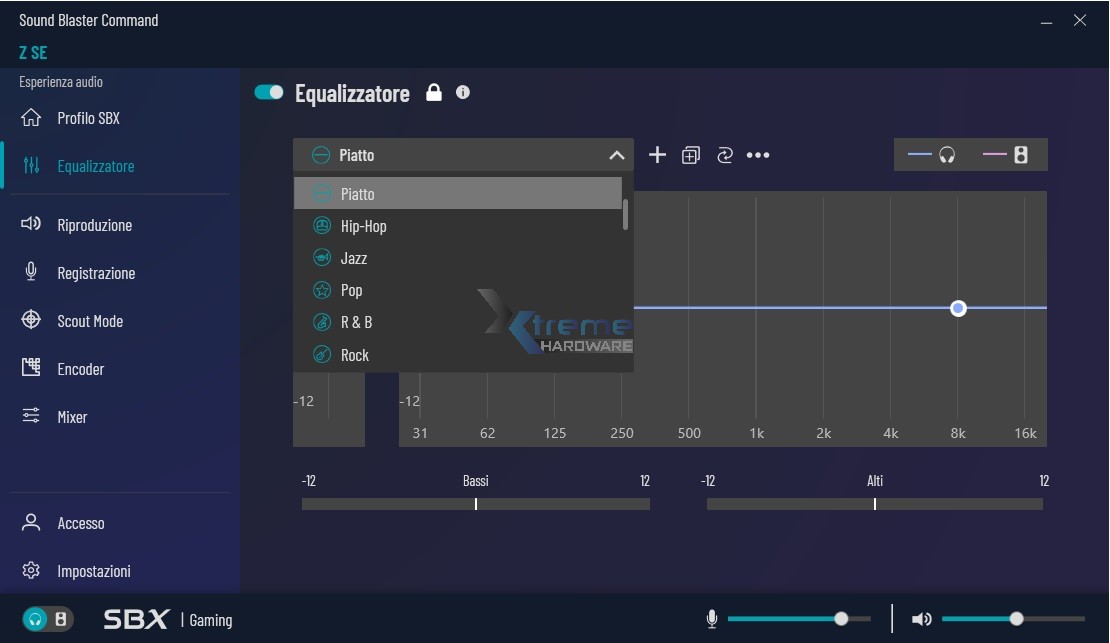Image resolution: width=1110 pixels, height=643 pixels.
Task: Click the microphone icon in bottom bar
Action: (712, 619)
